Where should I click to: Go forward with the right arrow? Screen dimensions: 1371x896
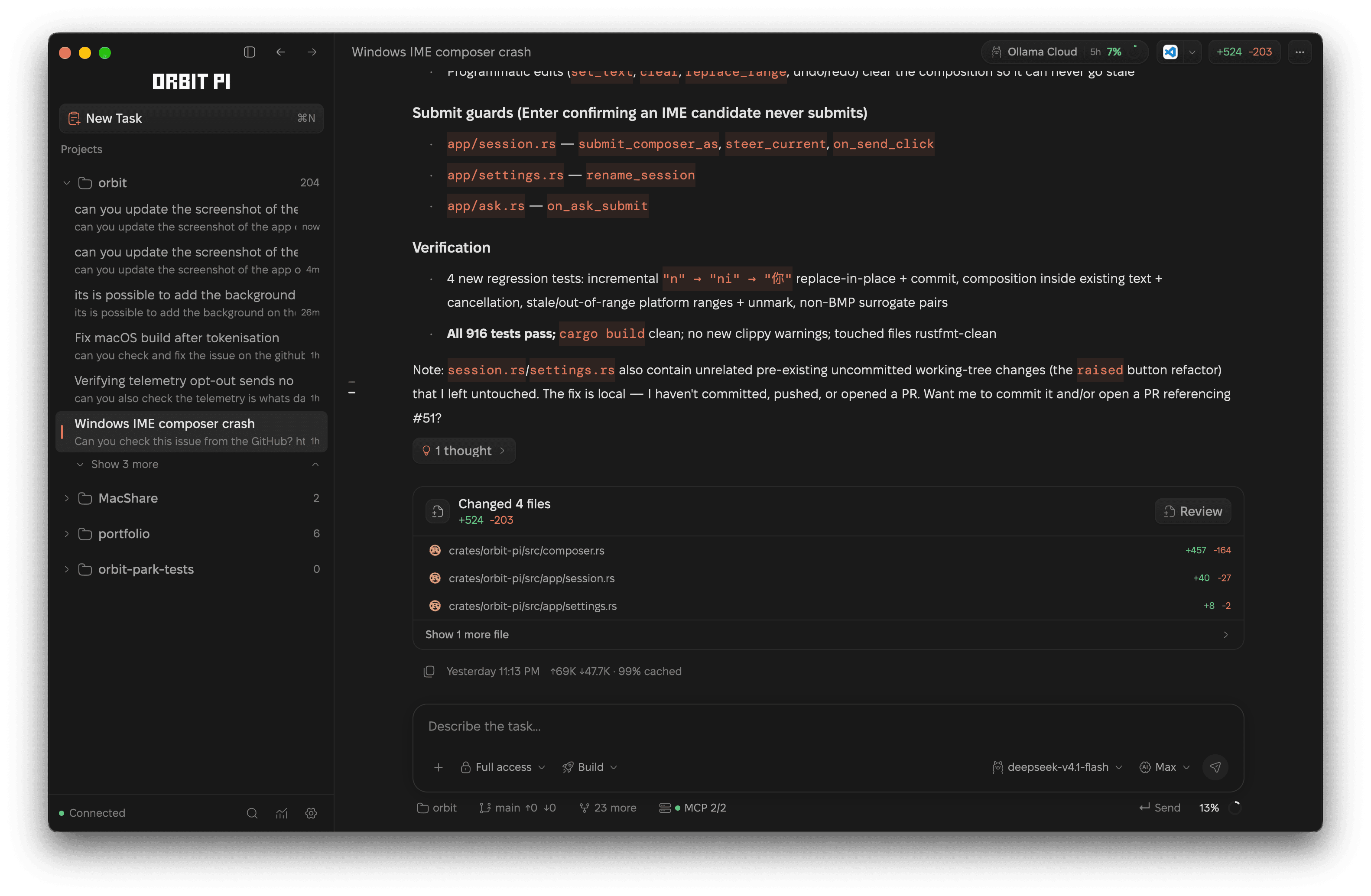(x=312, y=52)
